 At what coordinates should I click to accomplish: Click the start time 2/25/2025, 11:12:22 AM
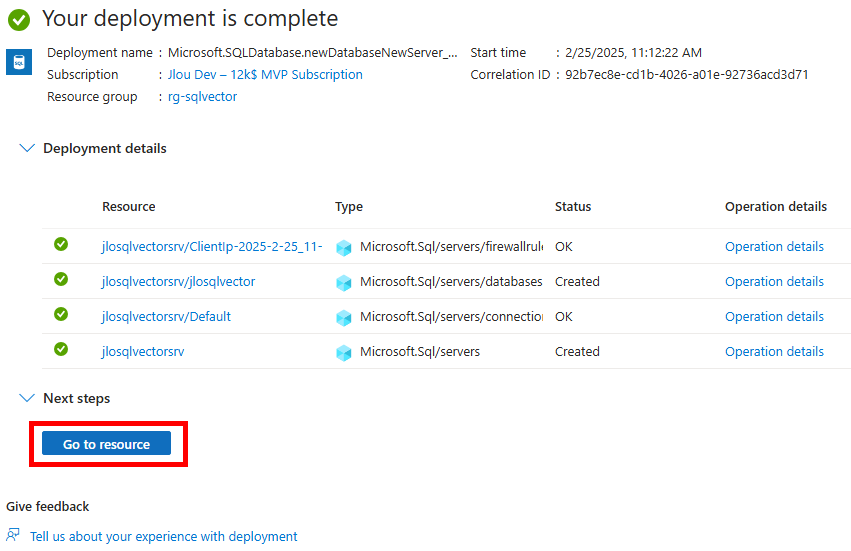(633, 53)
